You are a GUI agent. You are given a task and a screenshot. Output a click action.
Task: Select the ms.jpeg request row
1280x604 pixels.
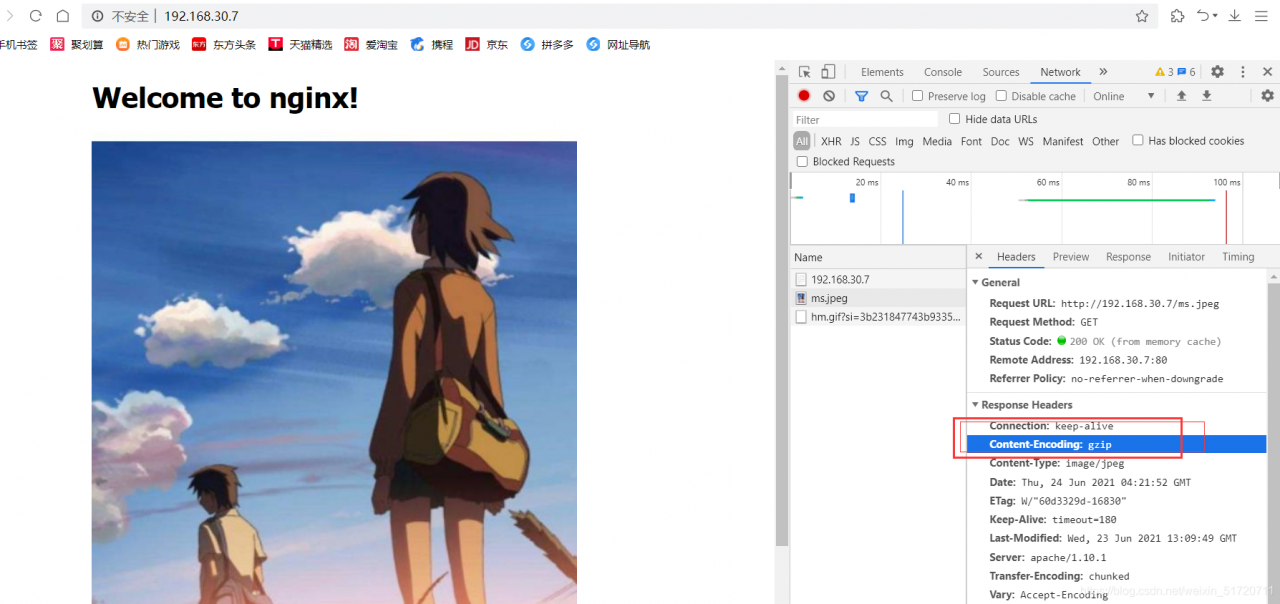(878, 298)
